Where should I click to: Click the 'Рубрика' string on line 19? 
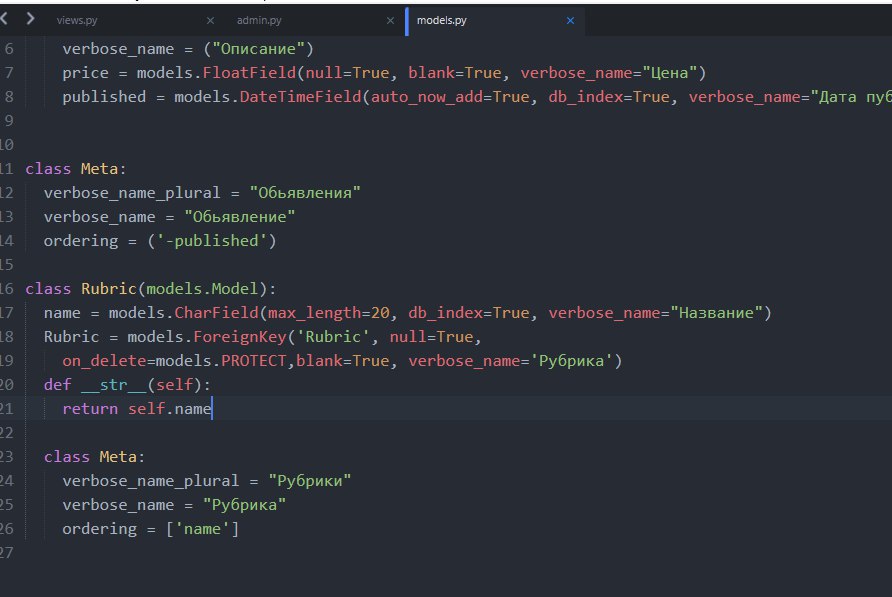click(571, 361)
